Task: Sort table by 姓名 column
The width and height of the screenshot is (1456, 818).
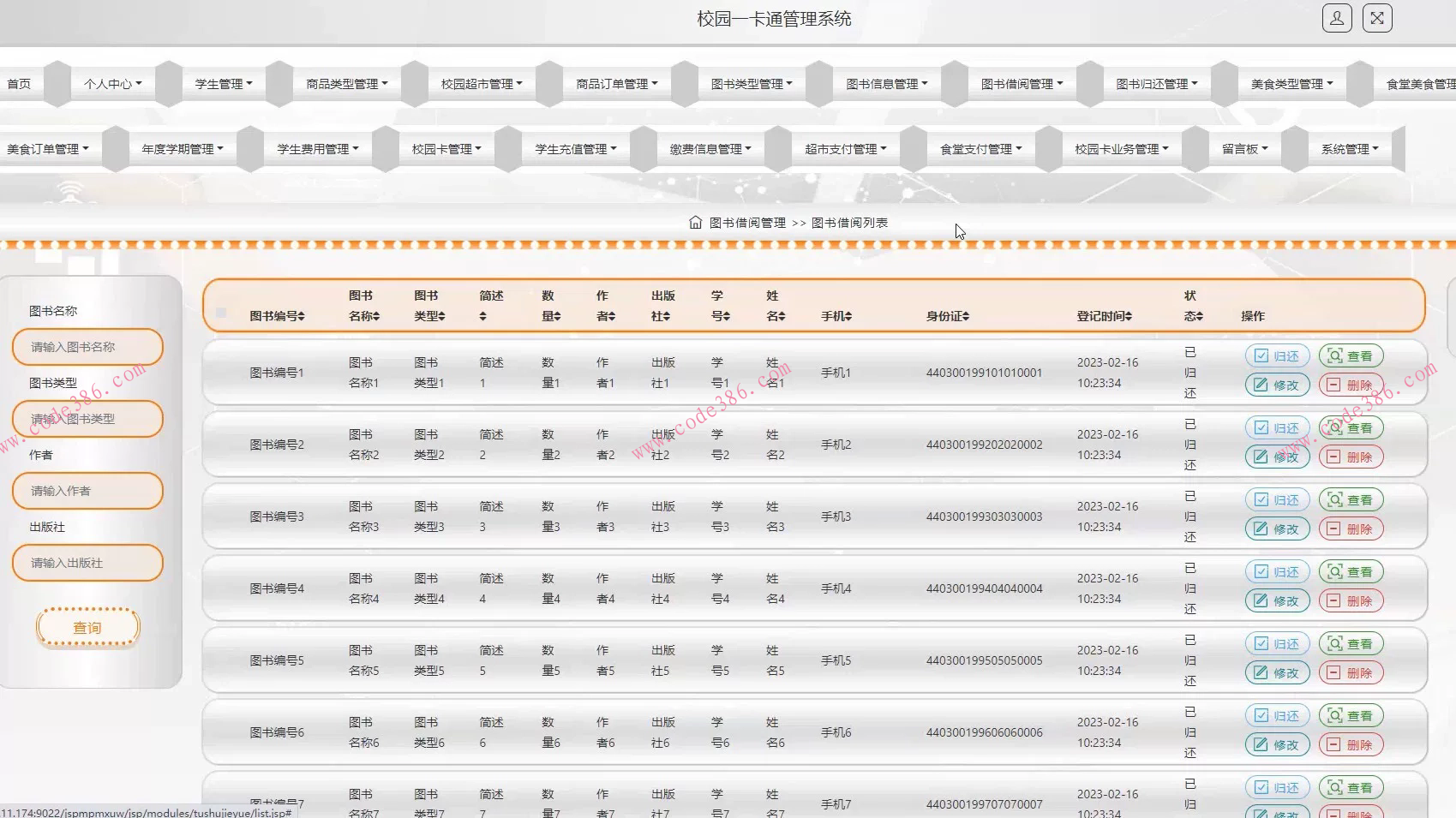Action: (776, 306)
